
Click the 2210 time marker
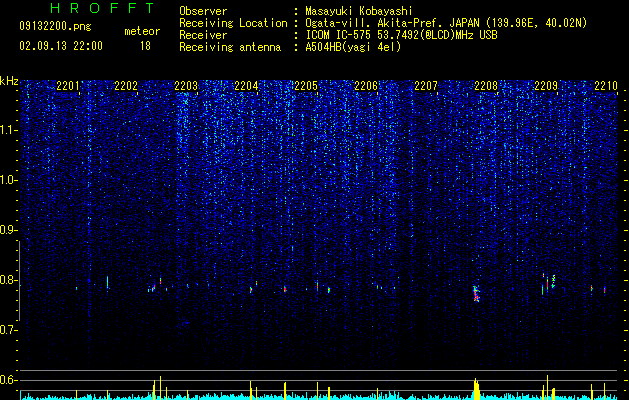click(606, 86)
